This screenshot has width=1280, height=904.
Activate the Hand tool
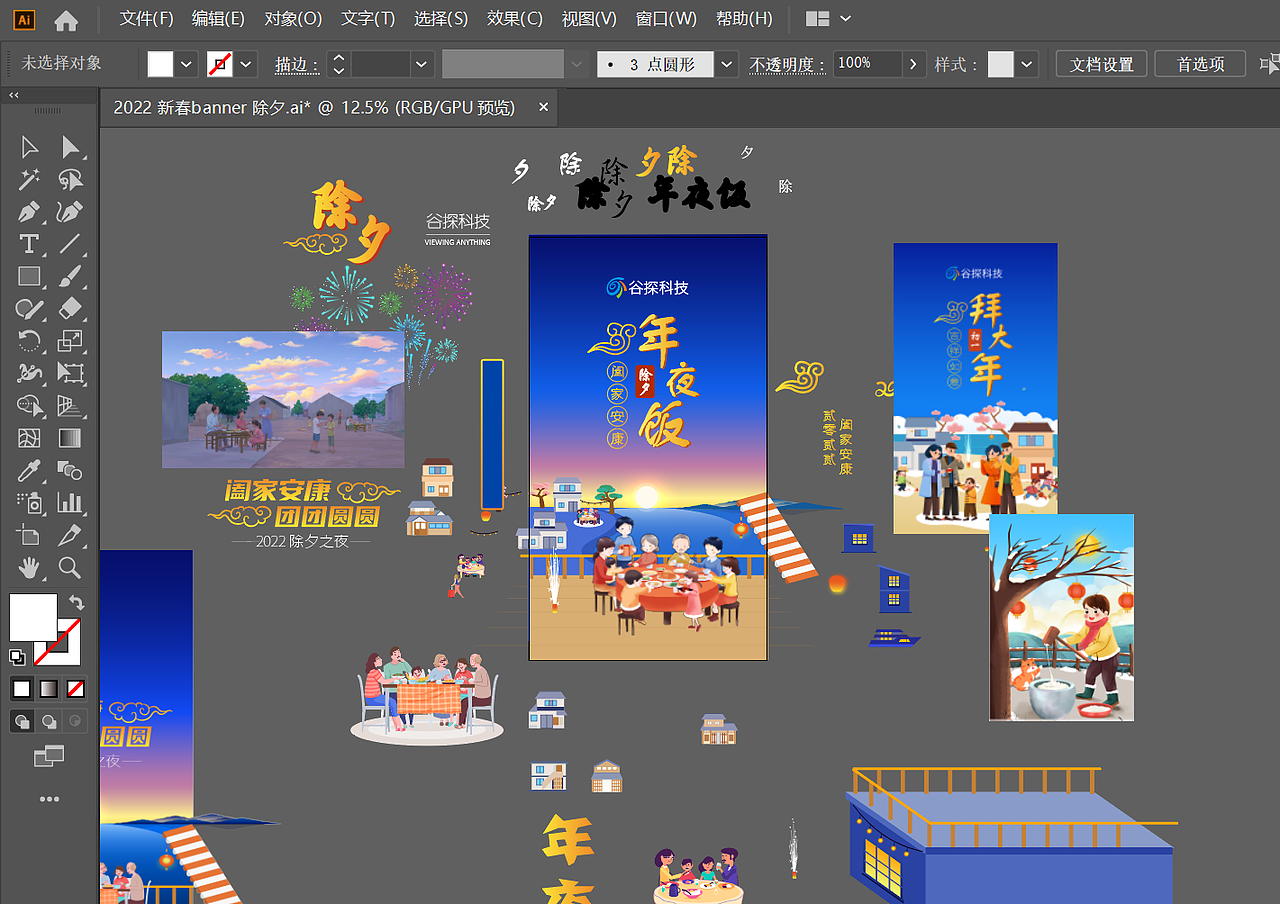click(29, 567)
